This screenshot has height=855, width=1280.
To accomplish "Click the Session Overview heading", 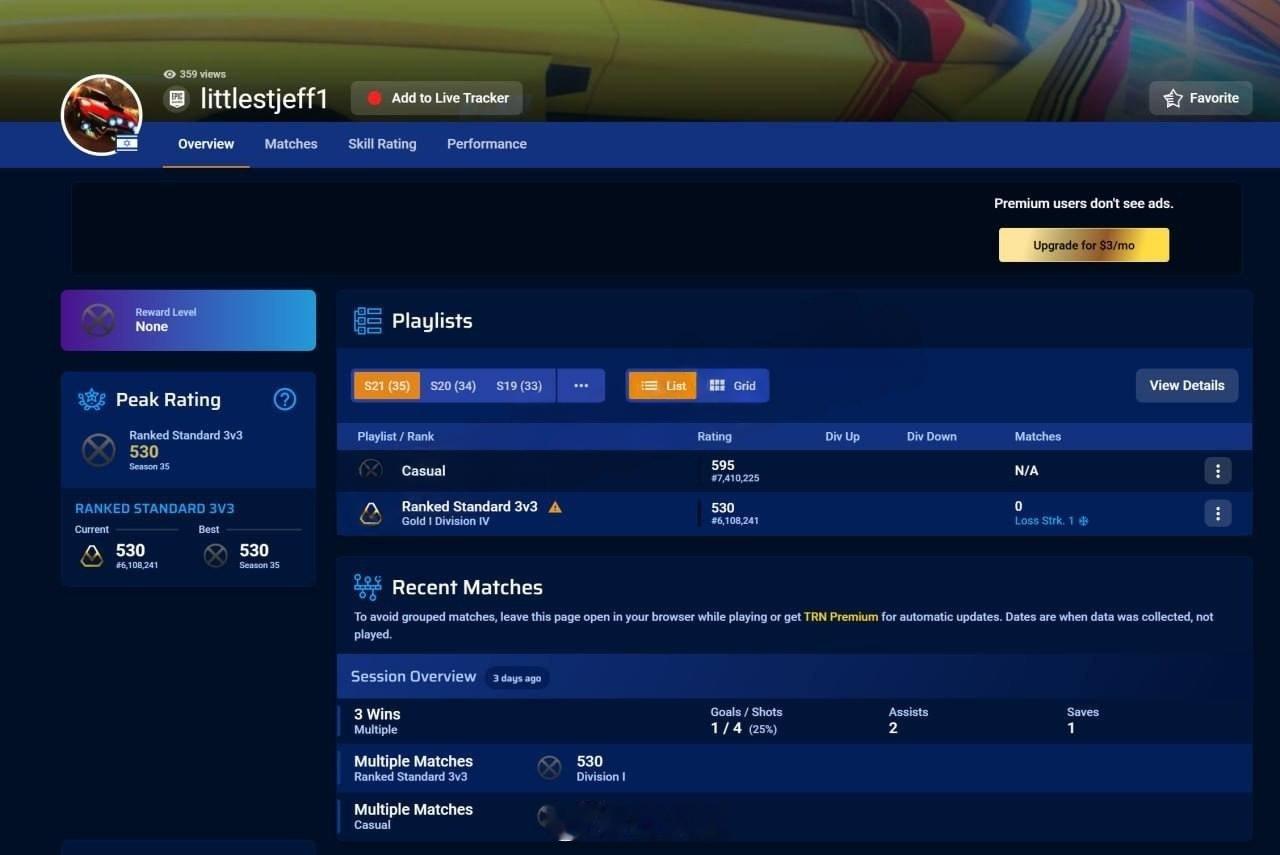I will pyautogui.click(x=413, y=677).
